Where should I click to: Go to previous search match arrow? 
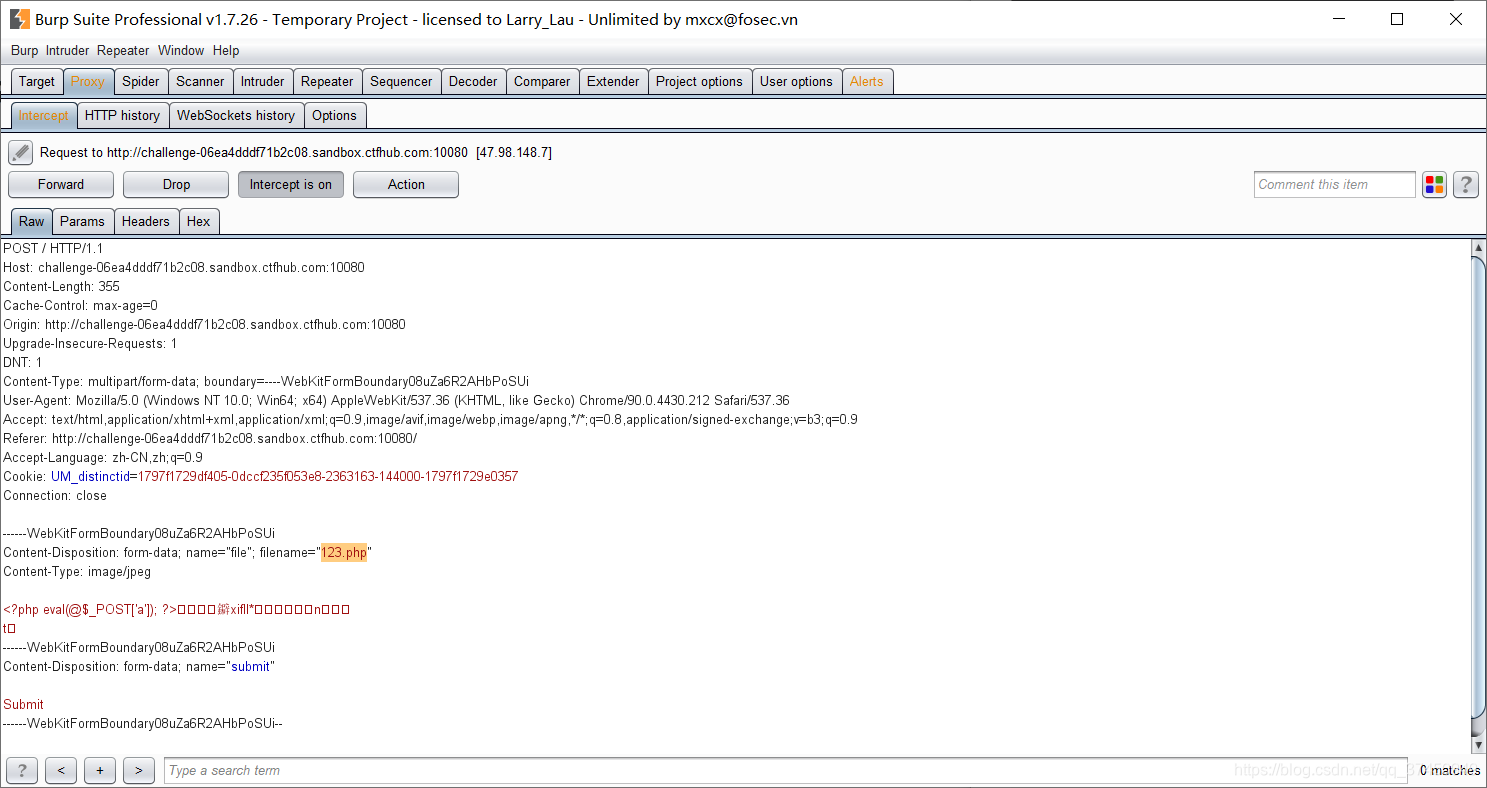click(61, 770)
